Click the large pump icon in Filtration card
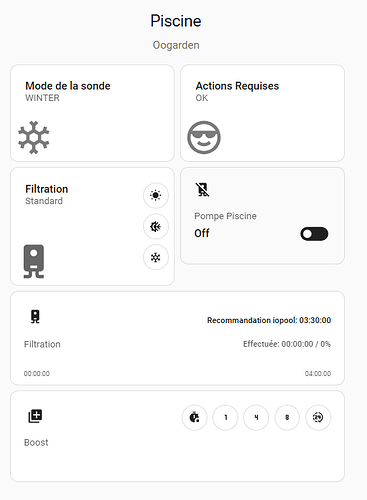 click(x=34, y=261)
